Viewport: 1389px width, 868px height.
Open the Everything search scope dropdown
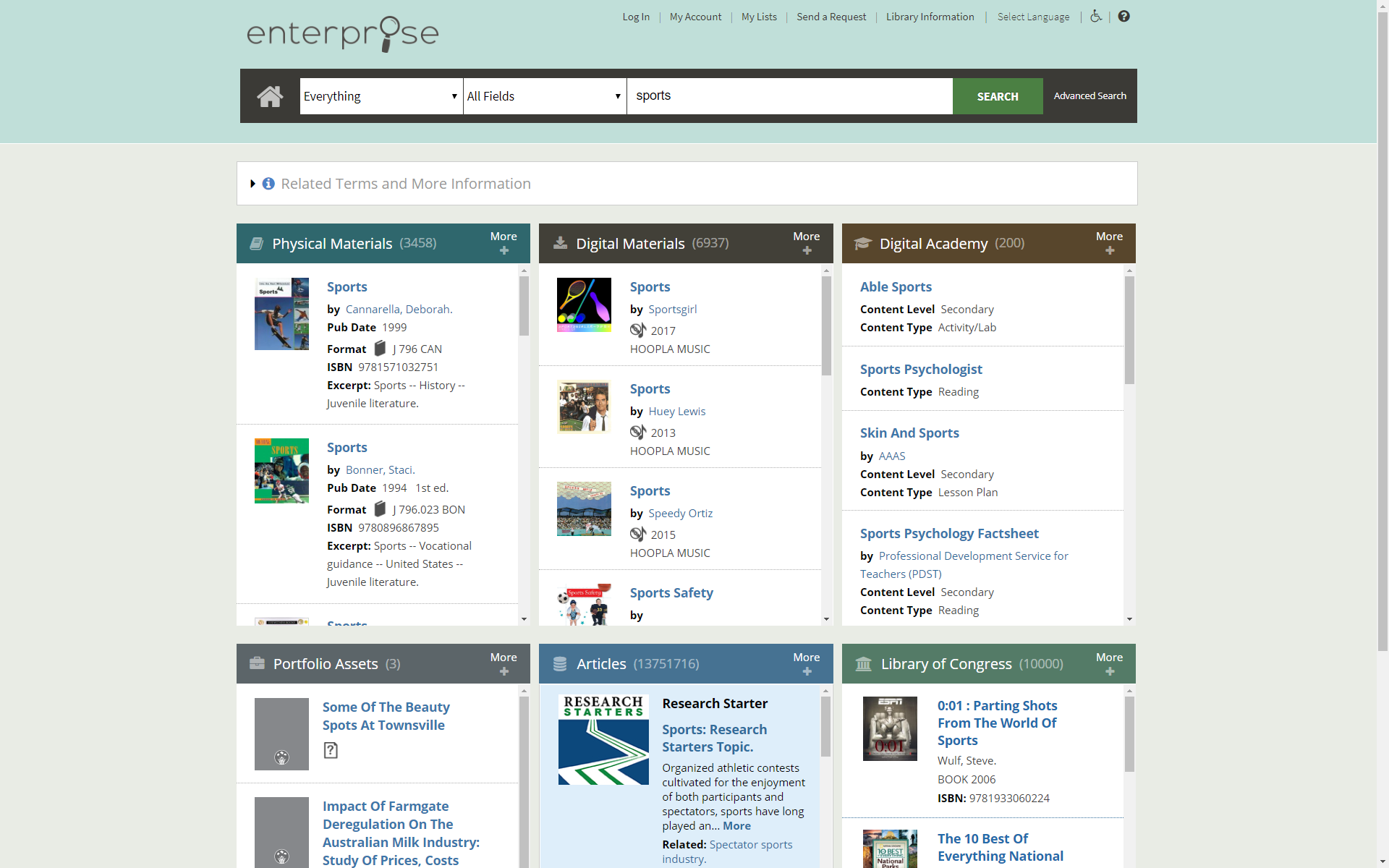pyautogui.click(x=381, y=96)
